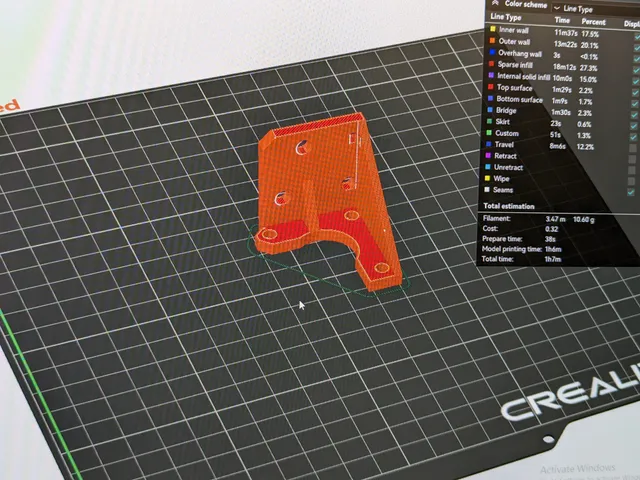Click the Bottom surface color swatch
Viewport: 640px width, 480px height.
point(490,98)
